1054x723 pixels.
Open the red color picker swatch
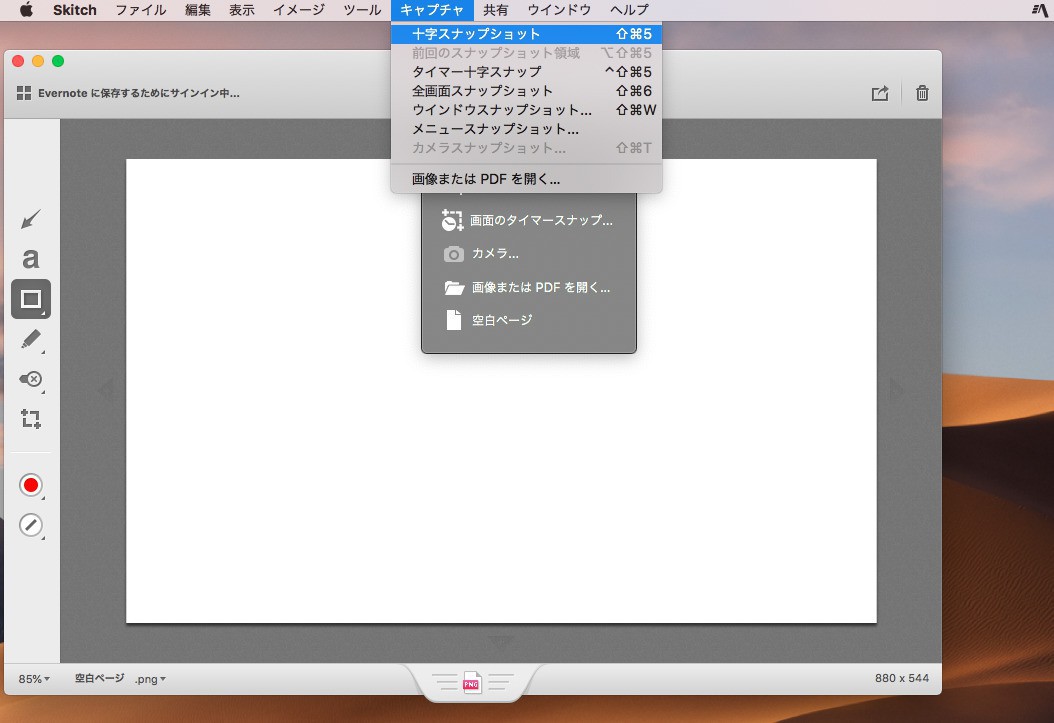click(31, 486)
